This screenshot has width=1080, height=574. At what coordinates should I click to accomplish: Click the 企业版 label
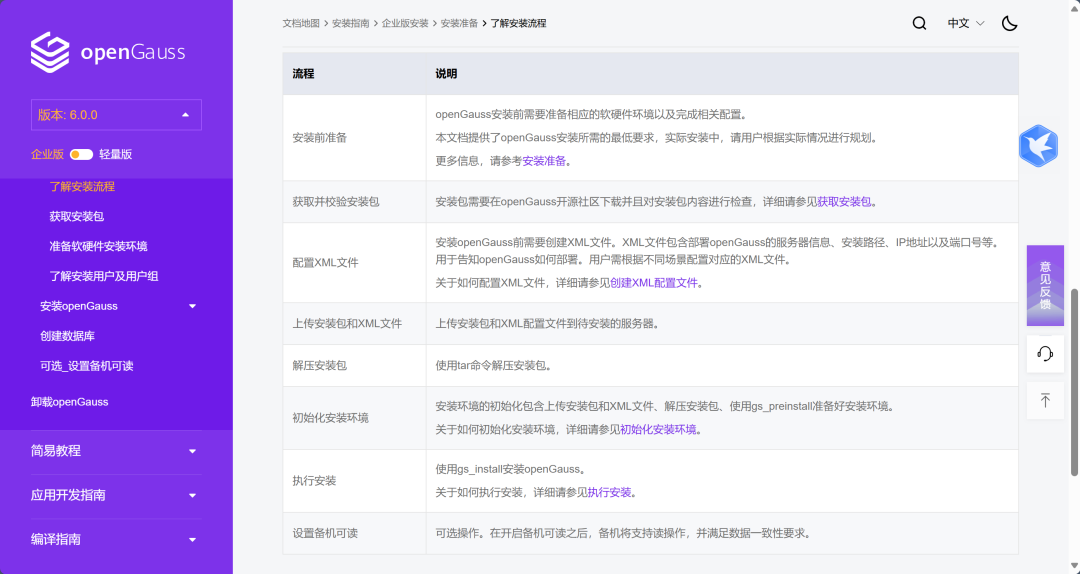(48, 154)
